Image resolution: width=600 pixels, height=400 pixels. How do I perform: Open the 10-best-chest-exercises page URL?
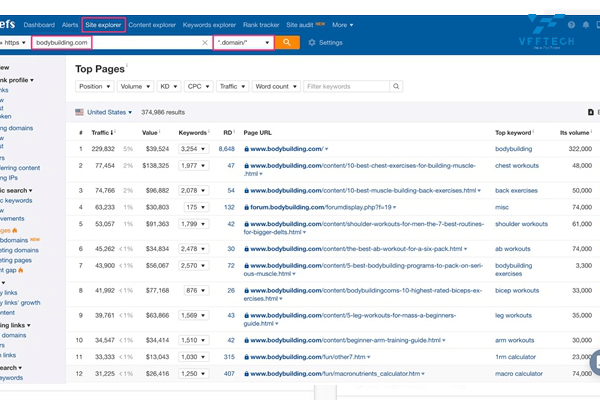(x=360, y=170)
